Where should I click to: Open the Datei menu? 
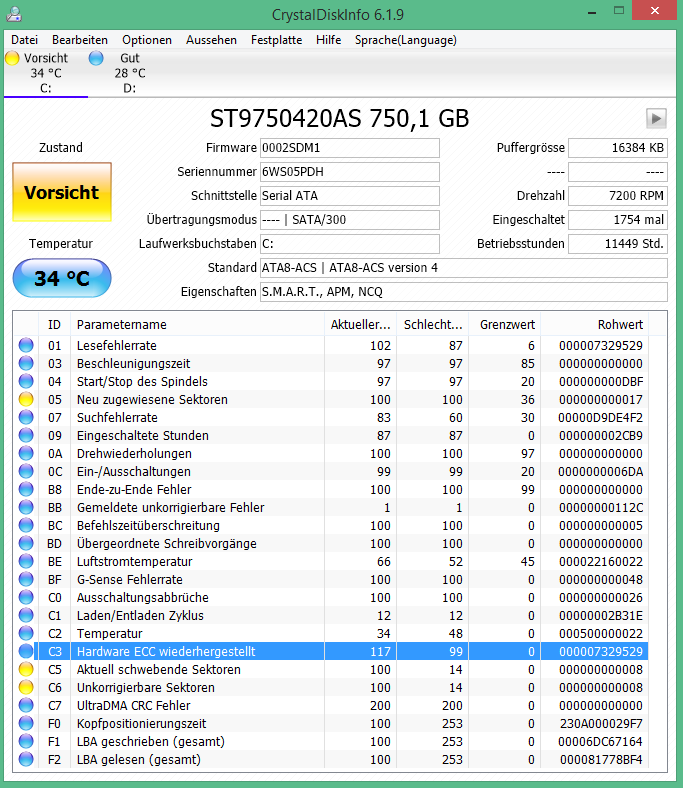(24, 40)
